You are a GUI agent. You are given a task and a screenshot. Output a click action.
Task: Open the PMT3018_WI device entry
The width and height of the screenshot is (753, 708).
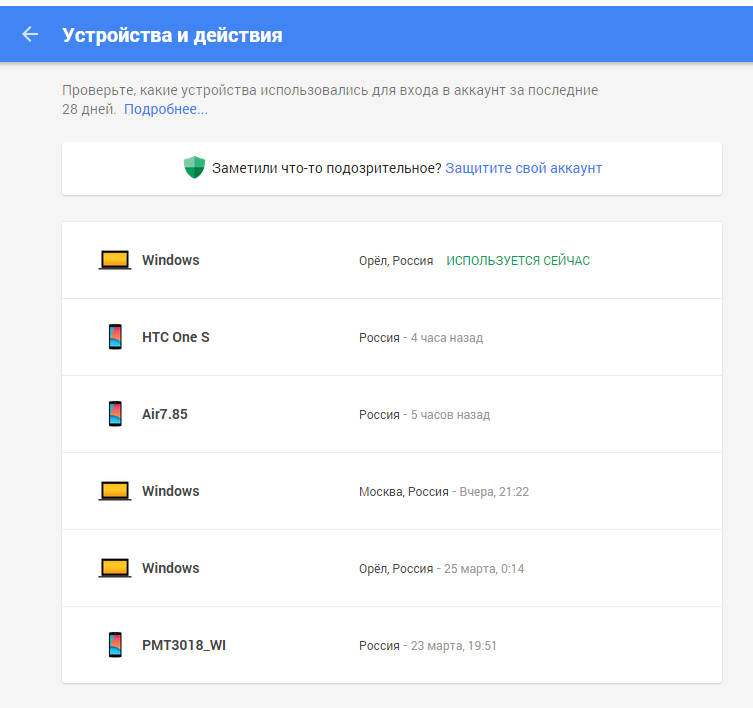(x=184, y=645)
